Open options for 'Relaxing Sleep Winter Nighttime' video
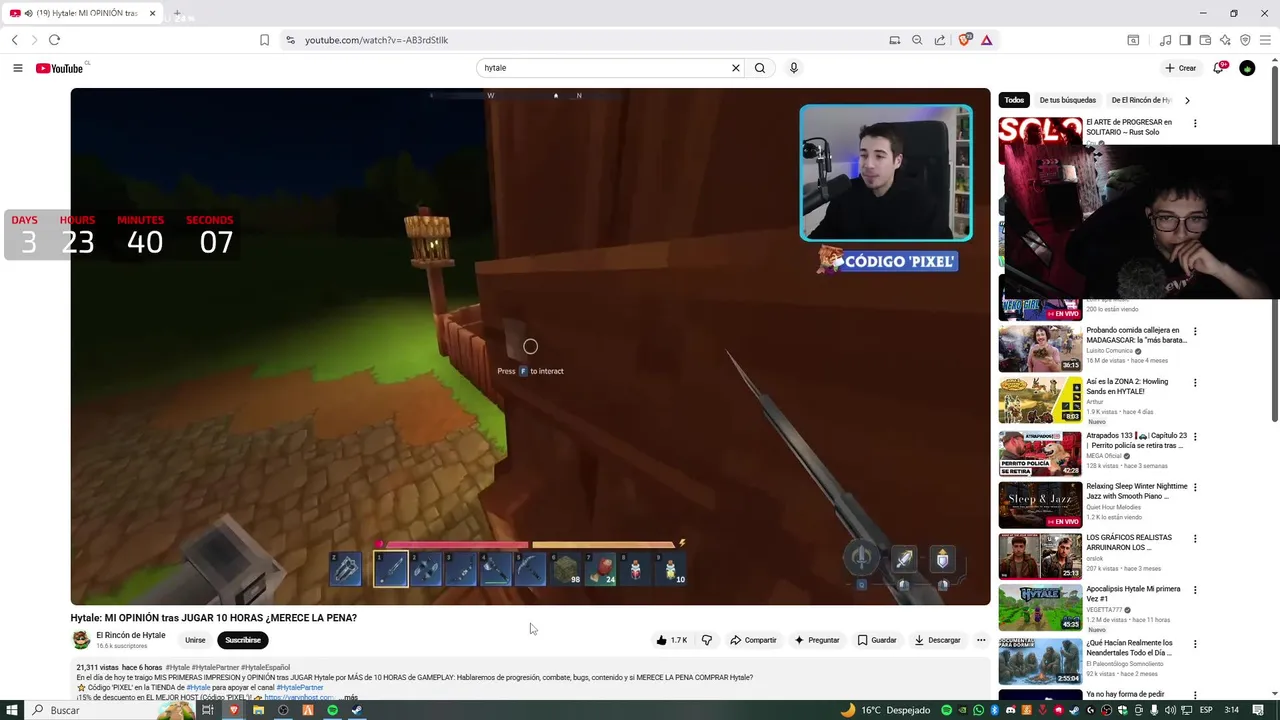This screenshot has height=720, width=1280. point(1195,488)
